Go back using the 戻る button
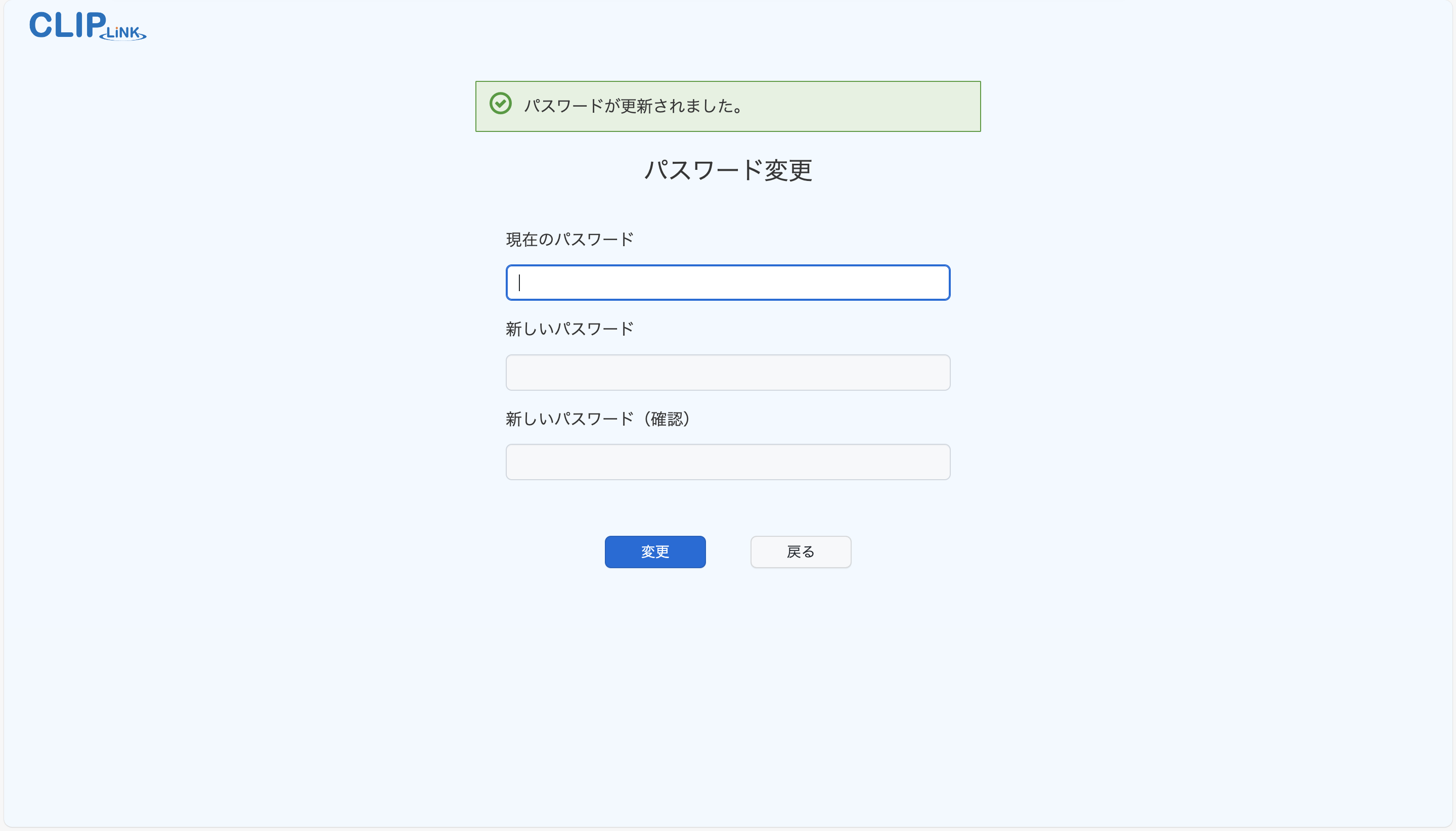The height and width of the screenshot is (831, 1456). click(x=801, y=552)
